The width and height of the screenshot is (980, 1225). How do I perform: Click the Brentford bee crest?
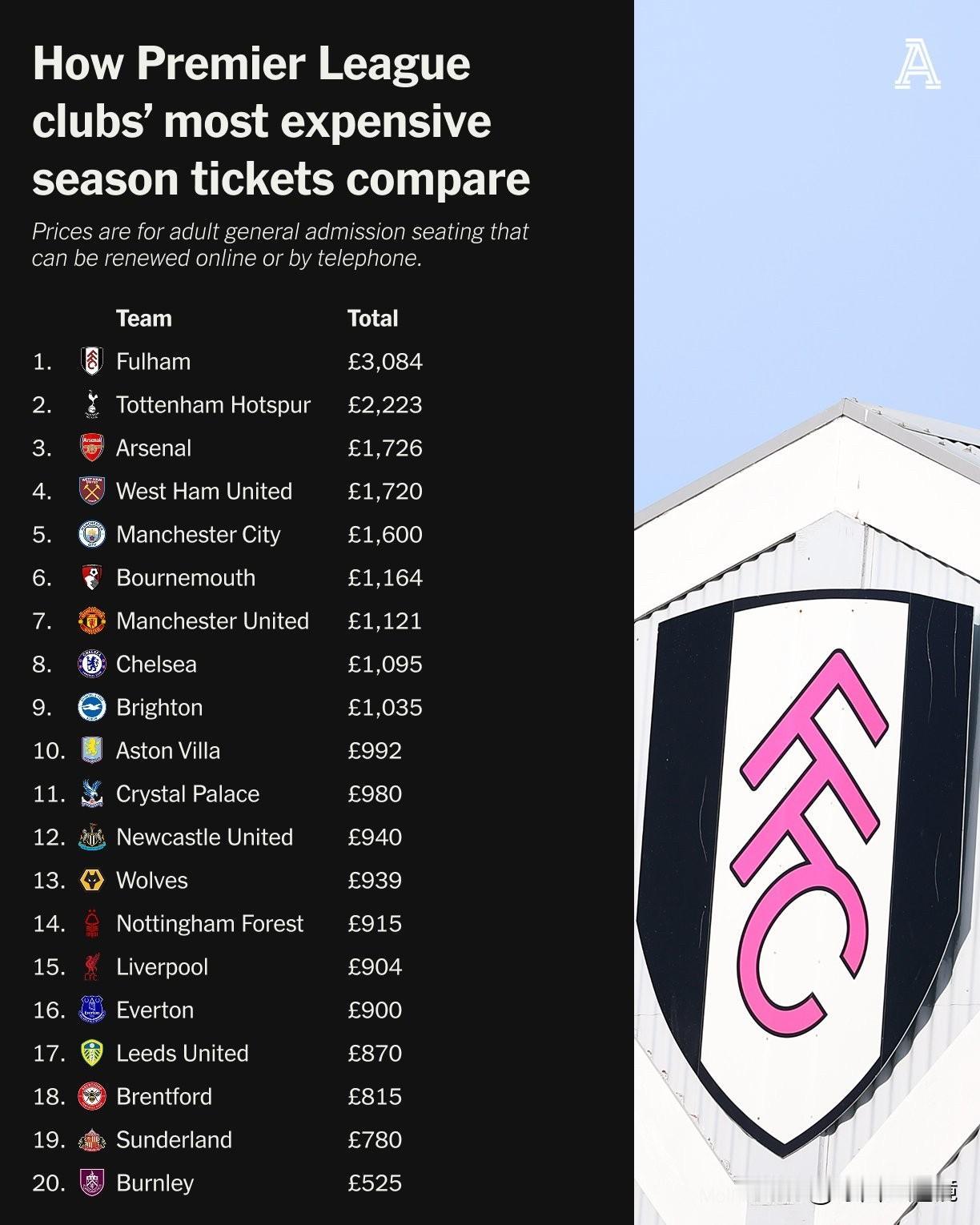tap(92, 1096)
